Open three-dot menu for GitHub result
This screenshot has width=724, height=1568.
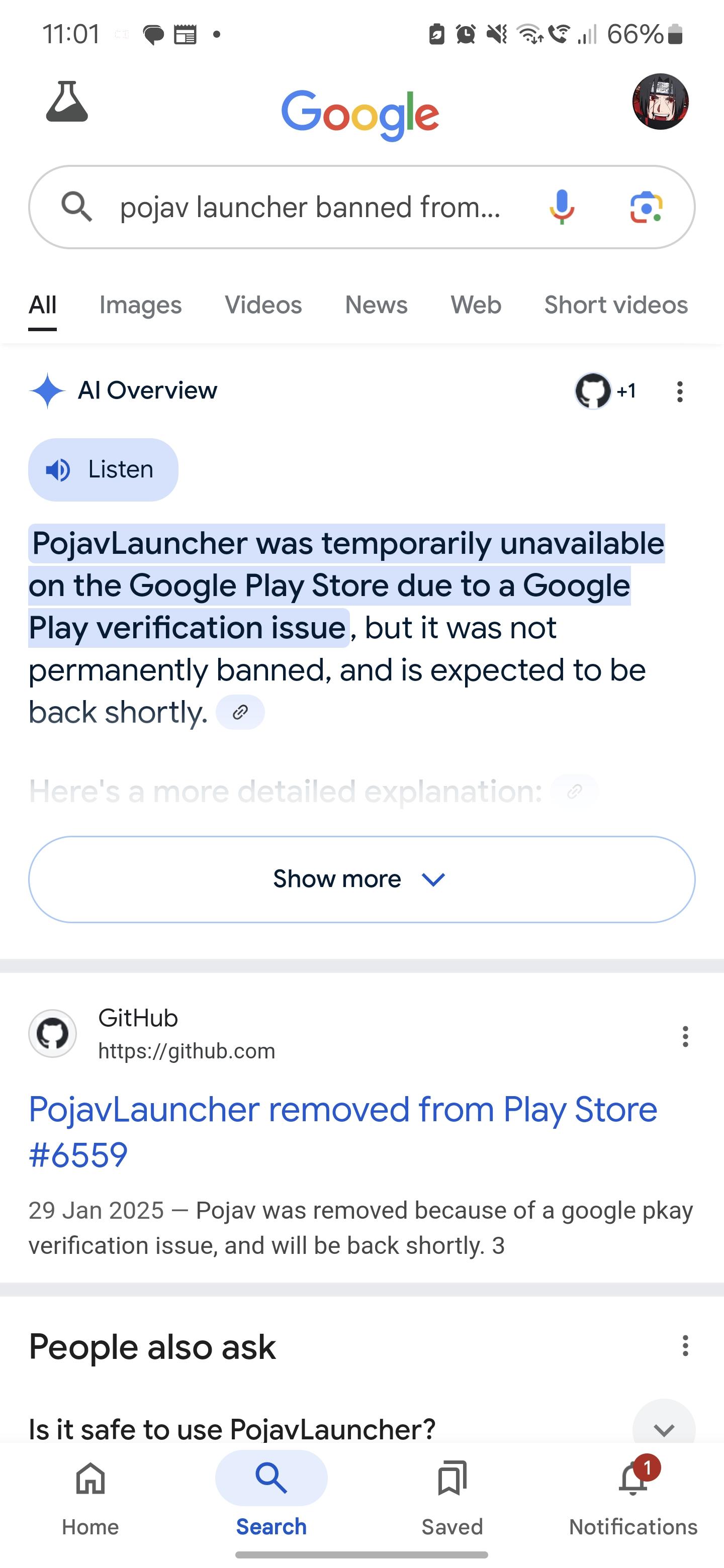pyautogui.click(x=685, y=1036)
